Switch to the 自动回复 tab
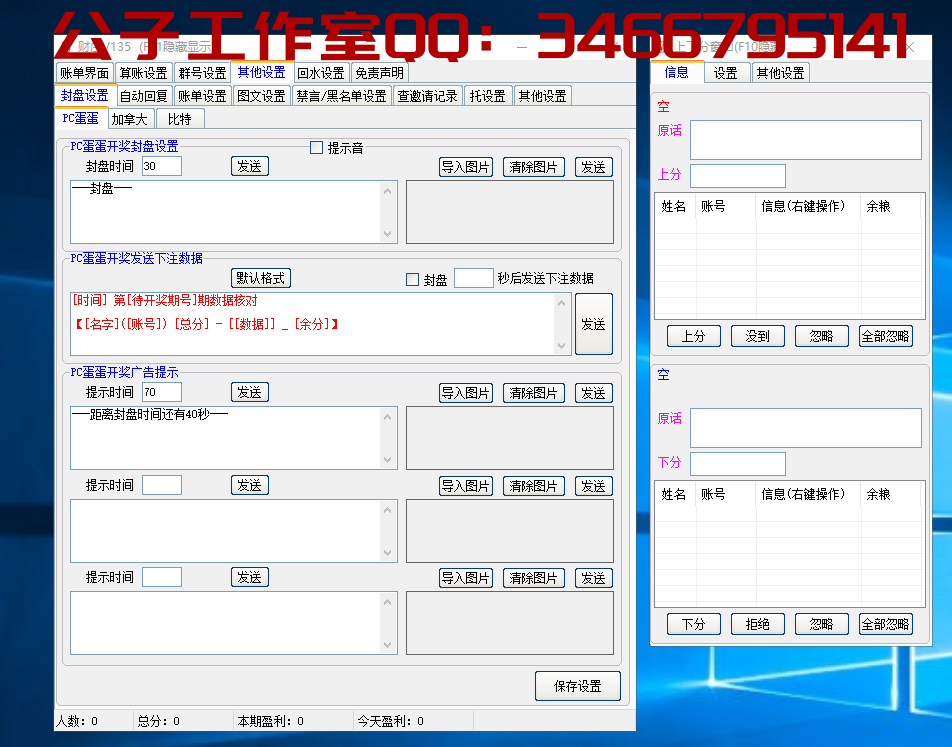This screenshot has height=747, width=952. point(143,97)
